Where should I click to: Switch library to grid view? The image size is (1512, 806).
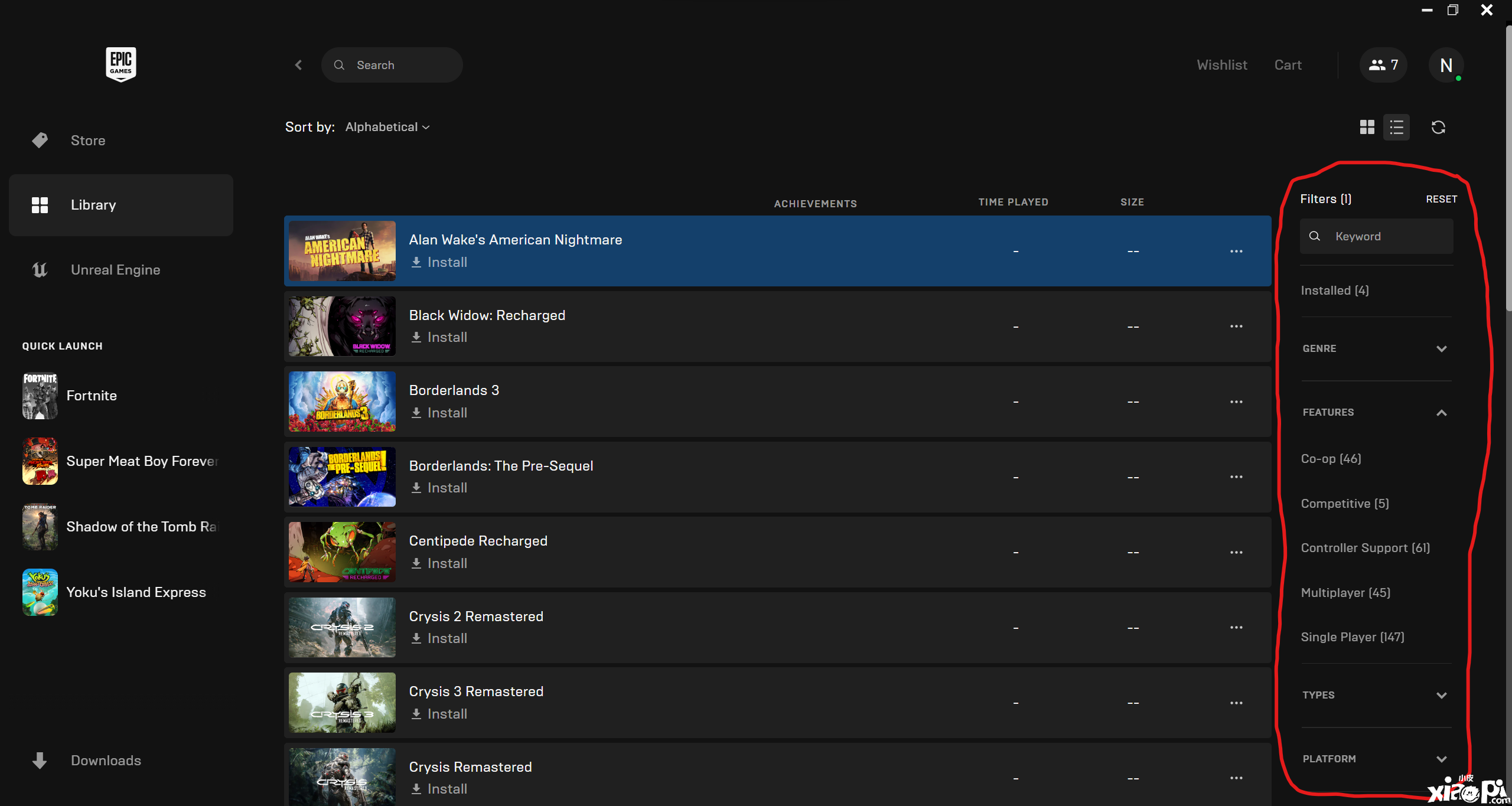[1367, 128]
